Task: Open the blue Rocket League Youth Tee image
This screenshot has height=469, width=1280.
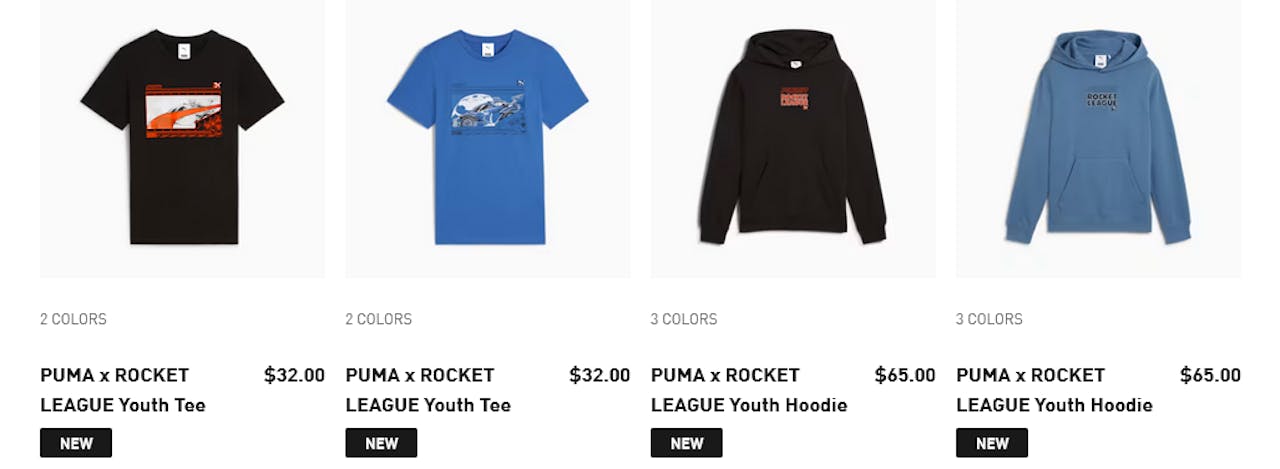Action: (x=488, y=139)
